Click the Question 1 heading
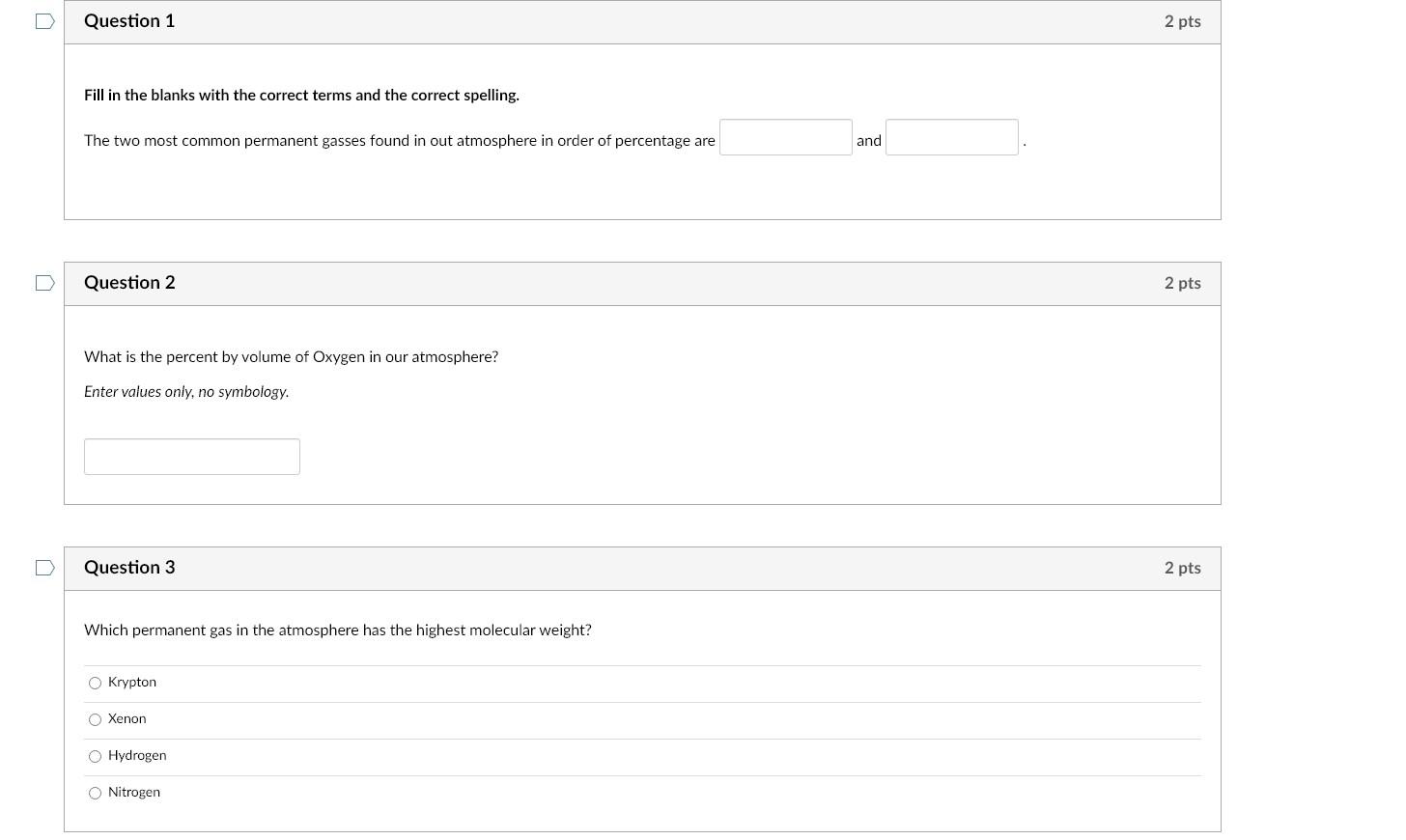 pyautogui.click(x=129, y=21)
